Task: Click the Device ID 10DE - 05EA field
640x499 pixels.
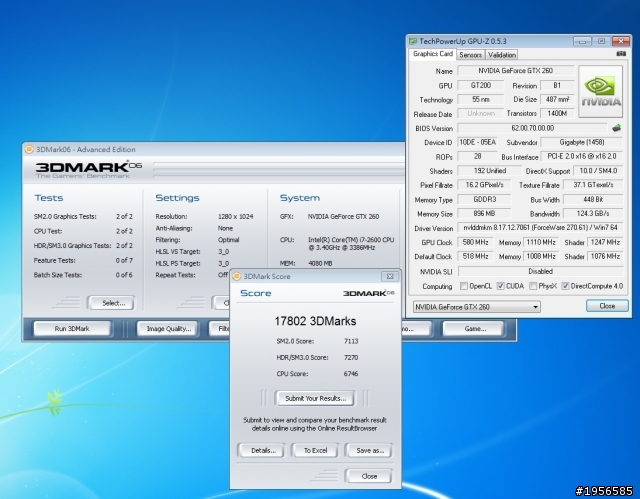Action: (x=477, y=142)
